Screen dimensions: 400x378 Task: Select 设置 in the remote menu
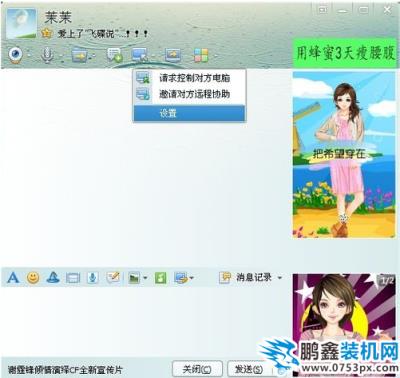pos(189,113)
